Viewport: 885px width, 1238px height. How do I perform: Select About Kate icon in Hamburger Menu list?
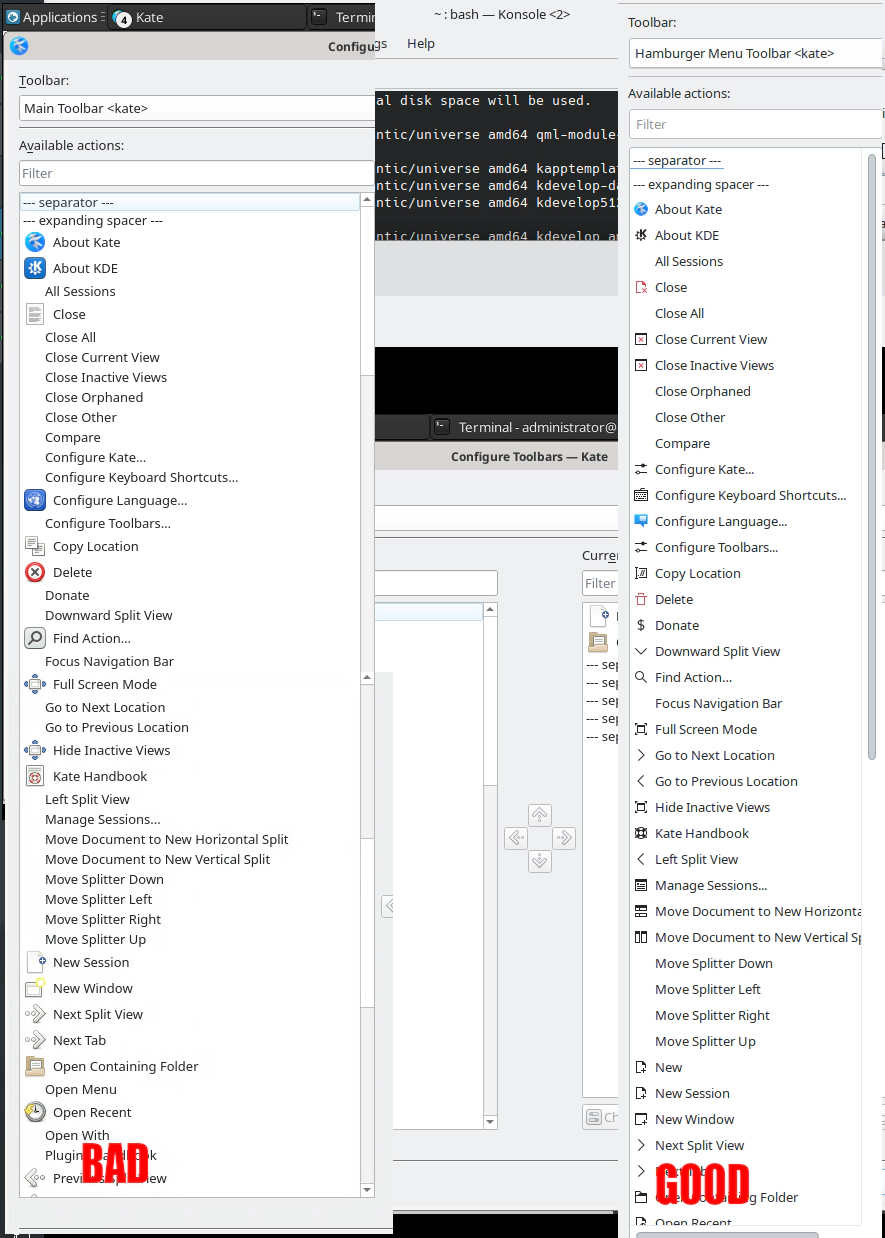tap(641, 209)
